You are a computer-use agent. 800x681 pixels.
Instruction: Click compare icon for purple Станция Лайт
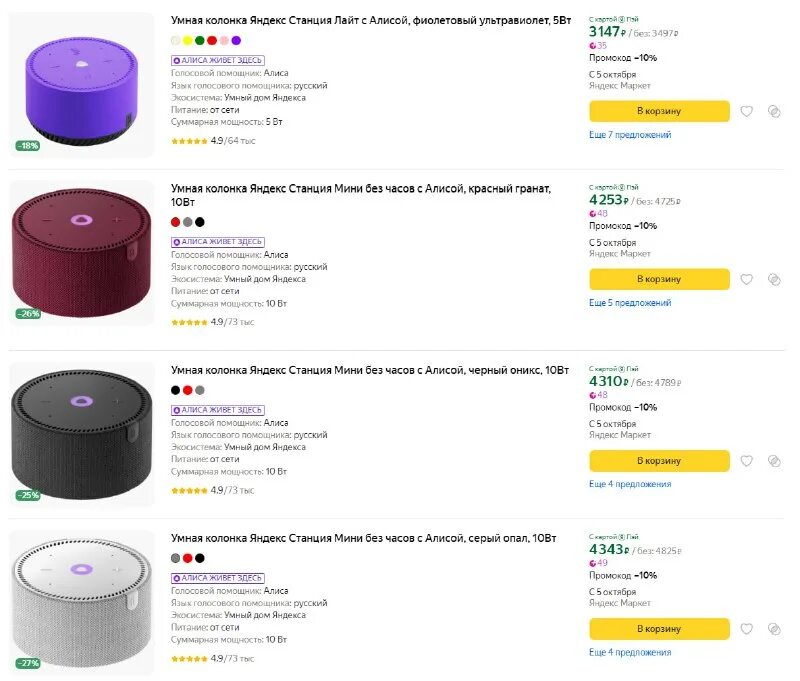pos(774,111)
